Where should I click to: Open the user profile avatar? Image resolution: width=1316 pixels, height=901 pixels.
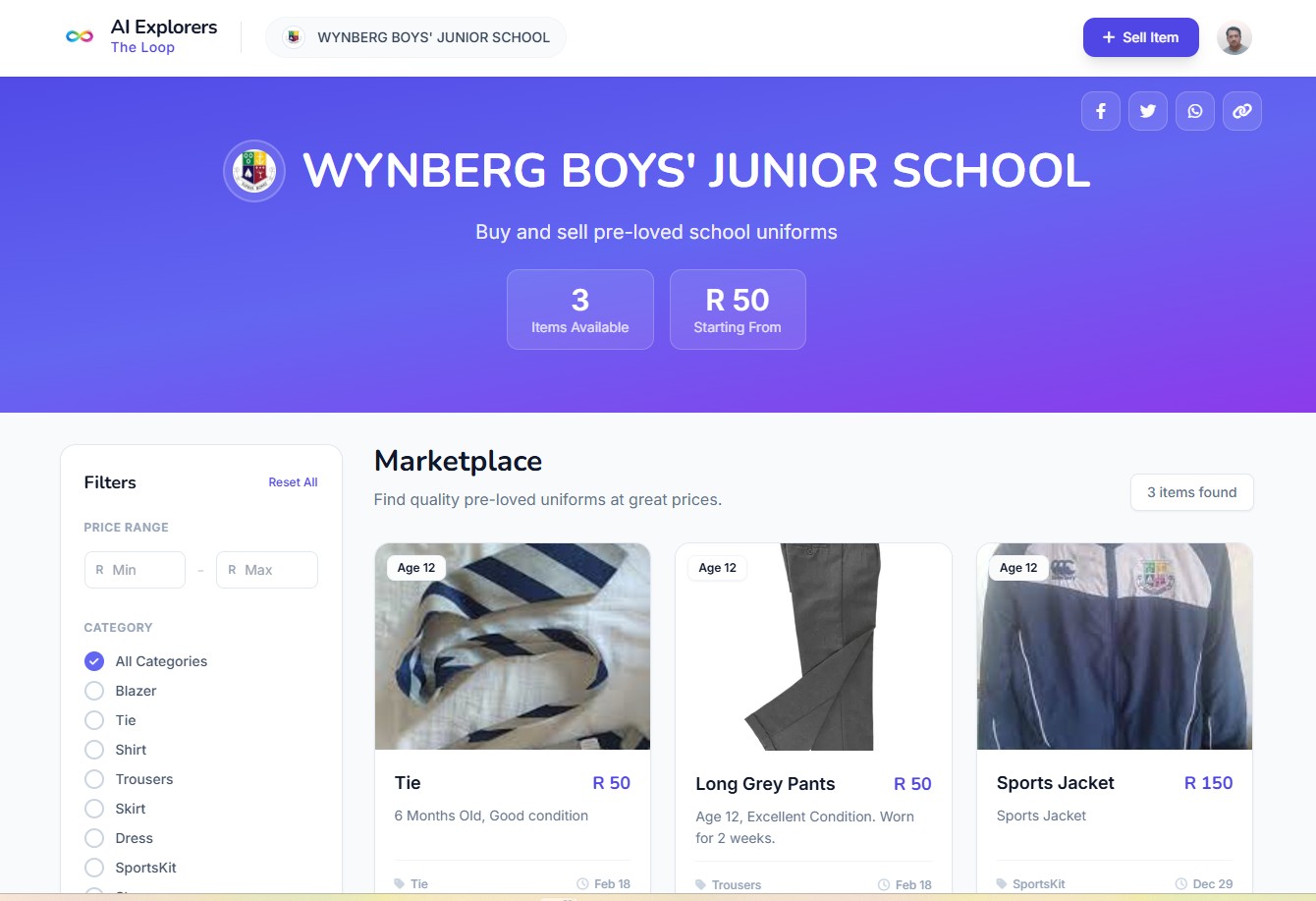(x=1234, y=37)
